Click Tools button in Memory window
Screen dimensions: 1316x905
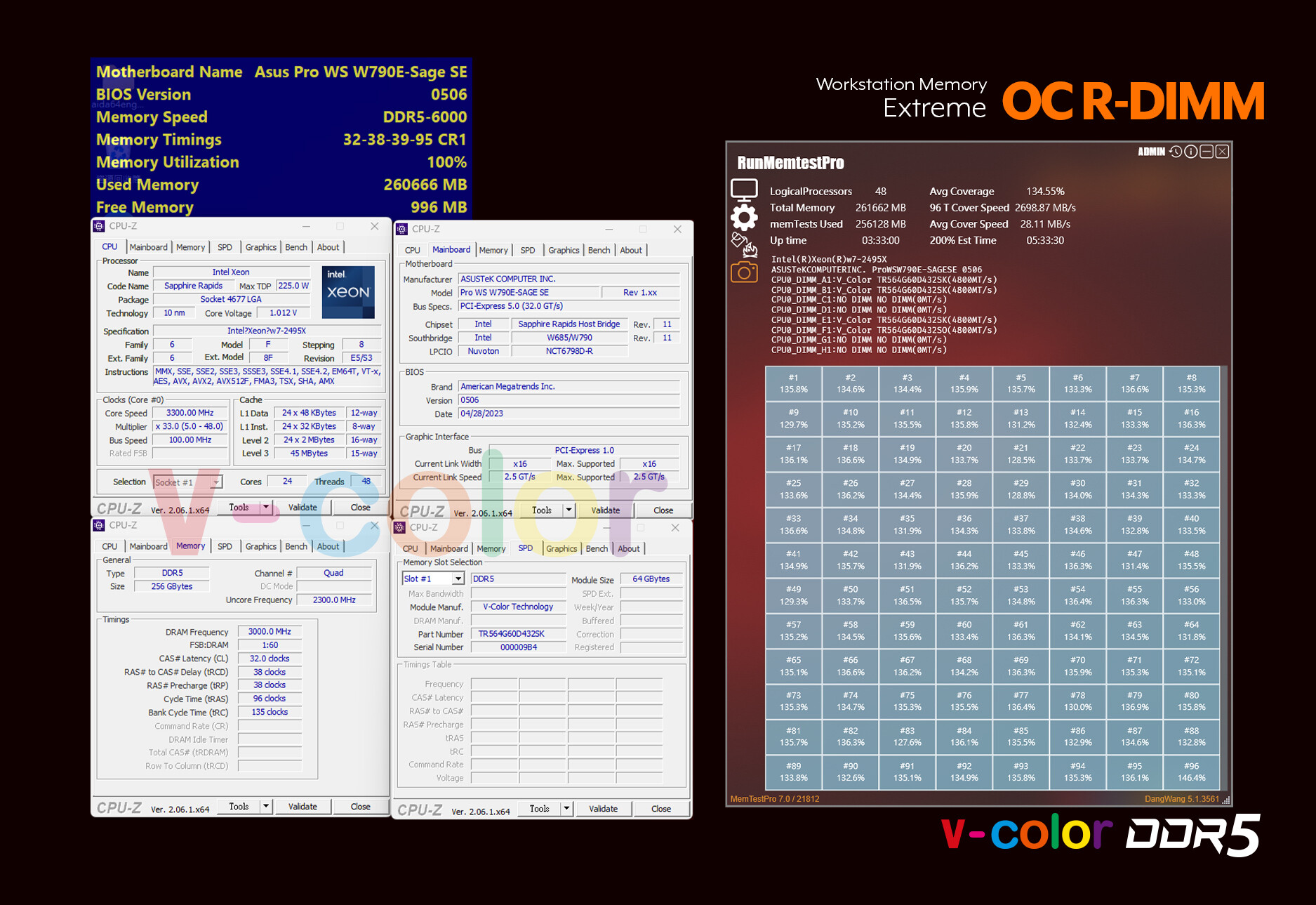pos(239,807)
